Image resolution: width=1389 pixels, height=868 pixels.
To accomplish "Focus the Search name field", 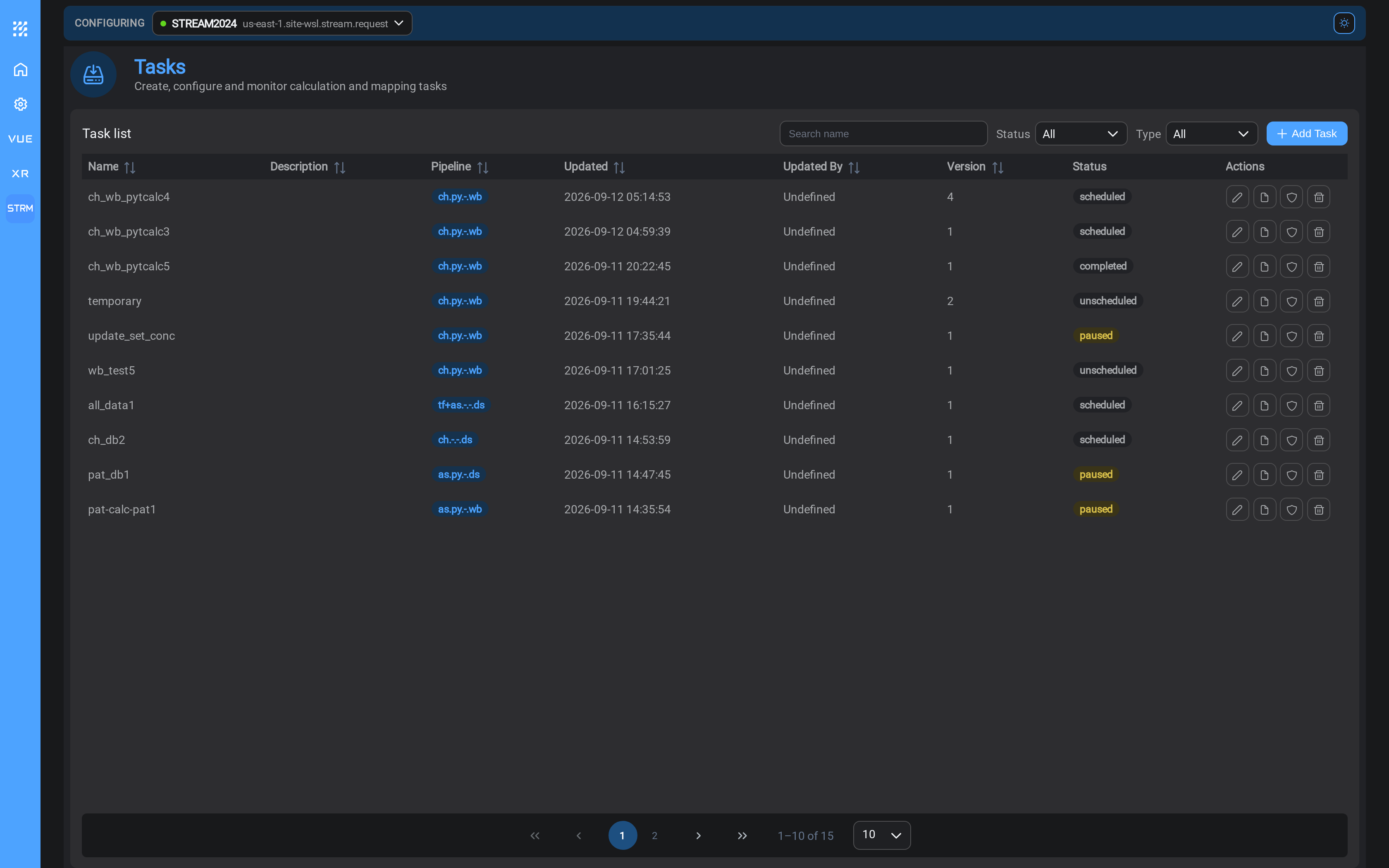I will tap(883, 134).
